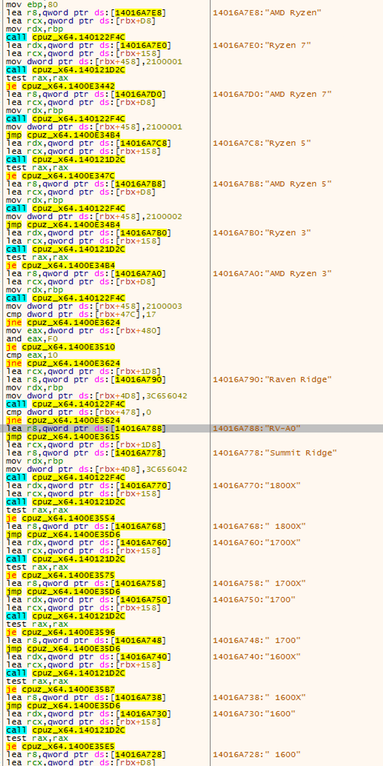Select mov [rbx+458],2100003 instruction
Image resolution: width=383 pixels, height=766 pixels.
(x=94, y=306)
